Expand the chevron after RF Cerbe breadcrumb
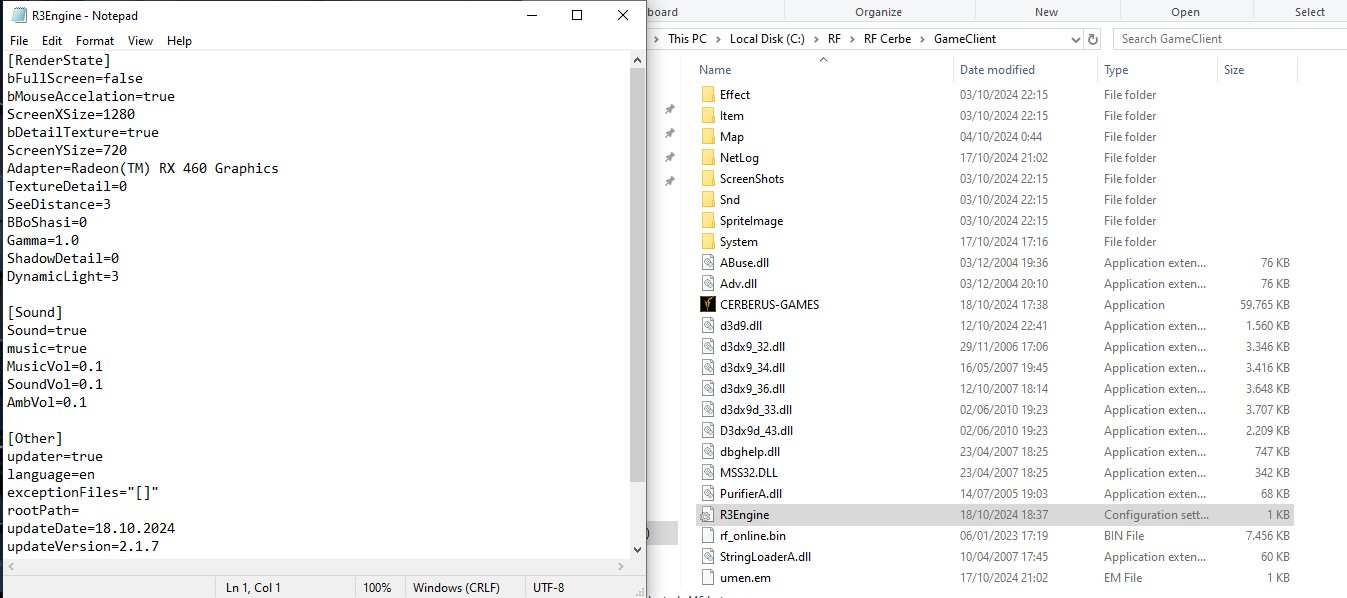Screen dimensions: 1347x598 tap(923, 39)
